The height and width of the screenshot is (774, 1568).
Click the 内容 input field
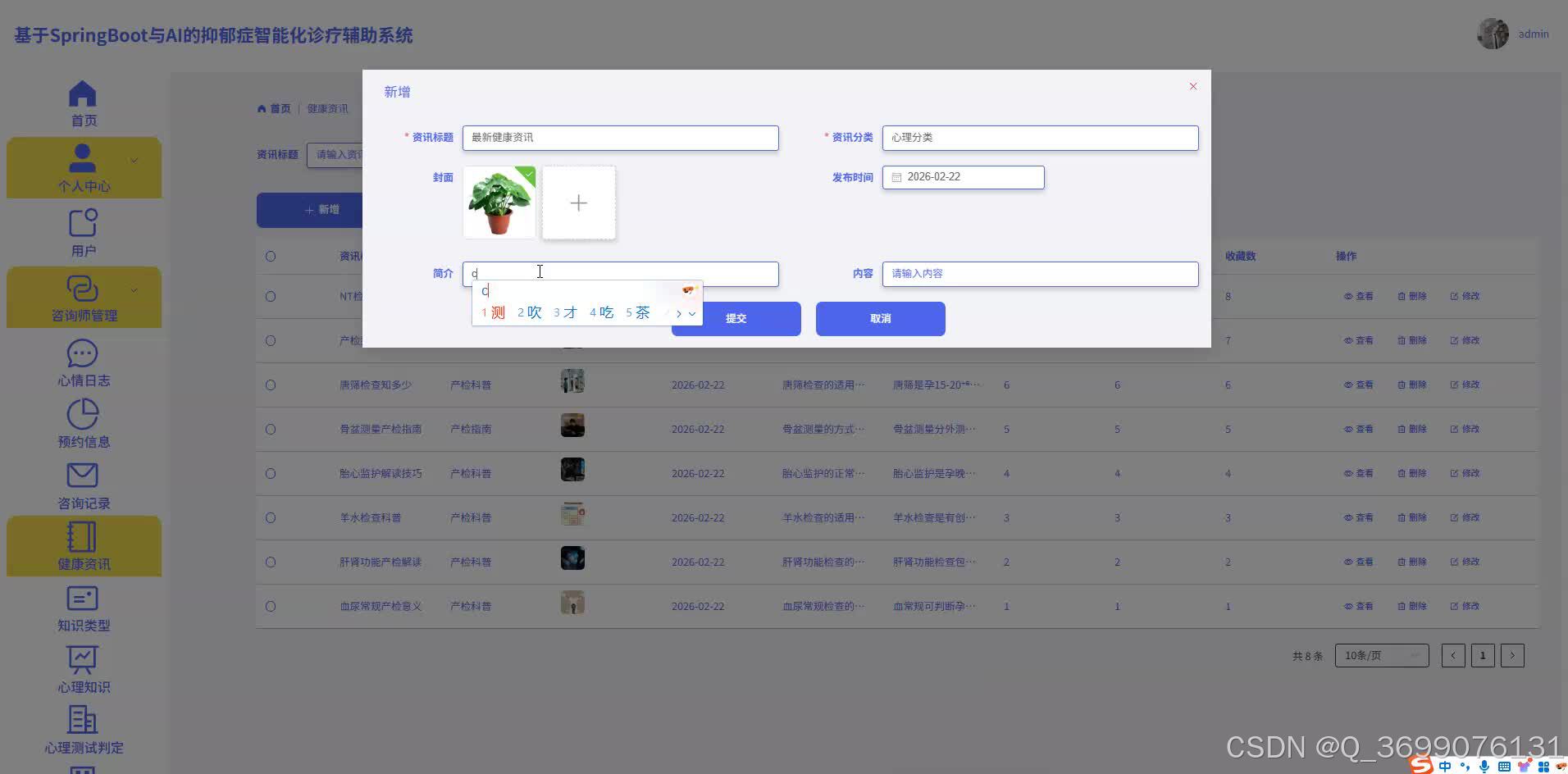tap(1040, 274)
